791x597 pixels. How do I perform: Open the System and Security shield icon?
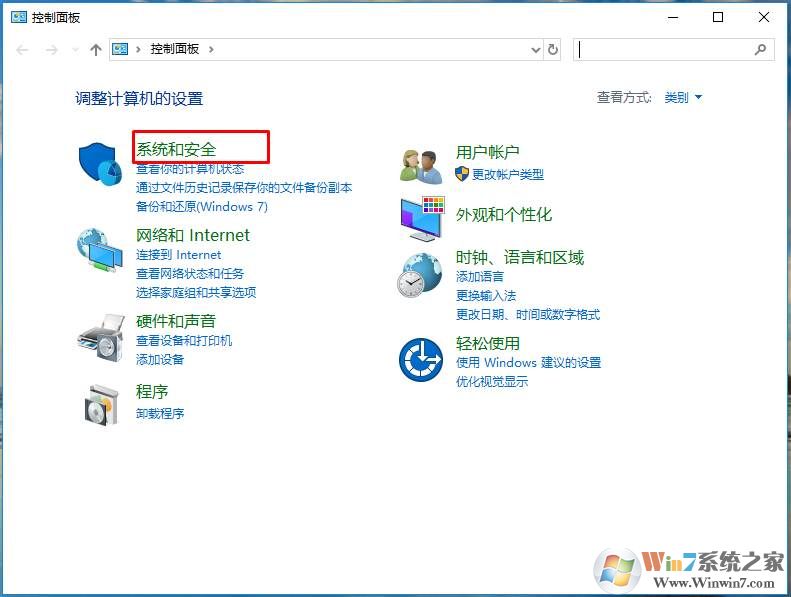pos(100,164)
